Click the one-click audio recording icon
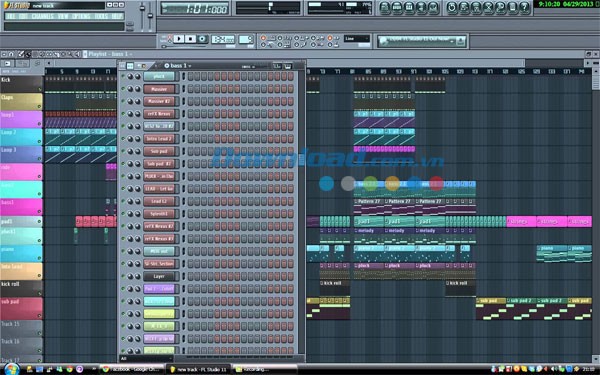This screenshot has height=375, width=600. [500, 8]
